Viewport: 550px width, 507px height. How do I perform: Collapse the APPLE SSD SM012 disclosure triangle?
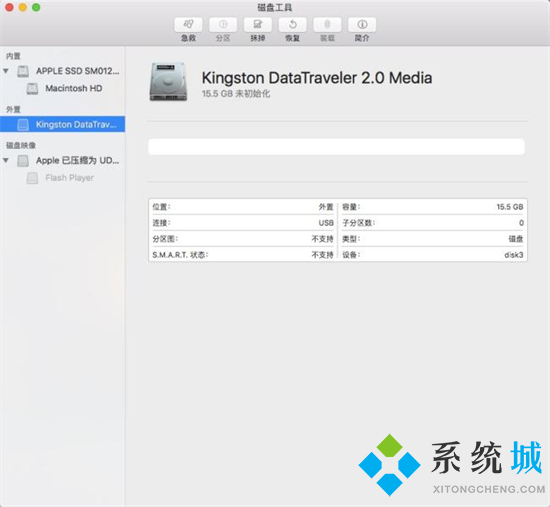[x=6, y=71]
